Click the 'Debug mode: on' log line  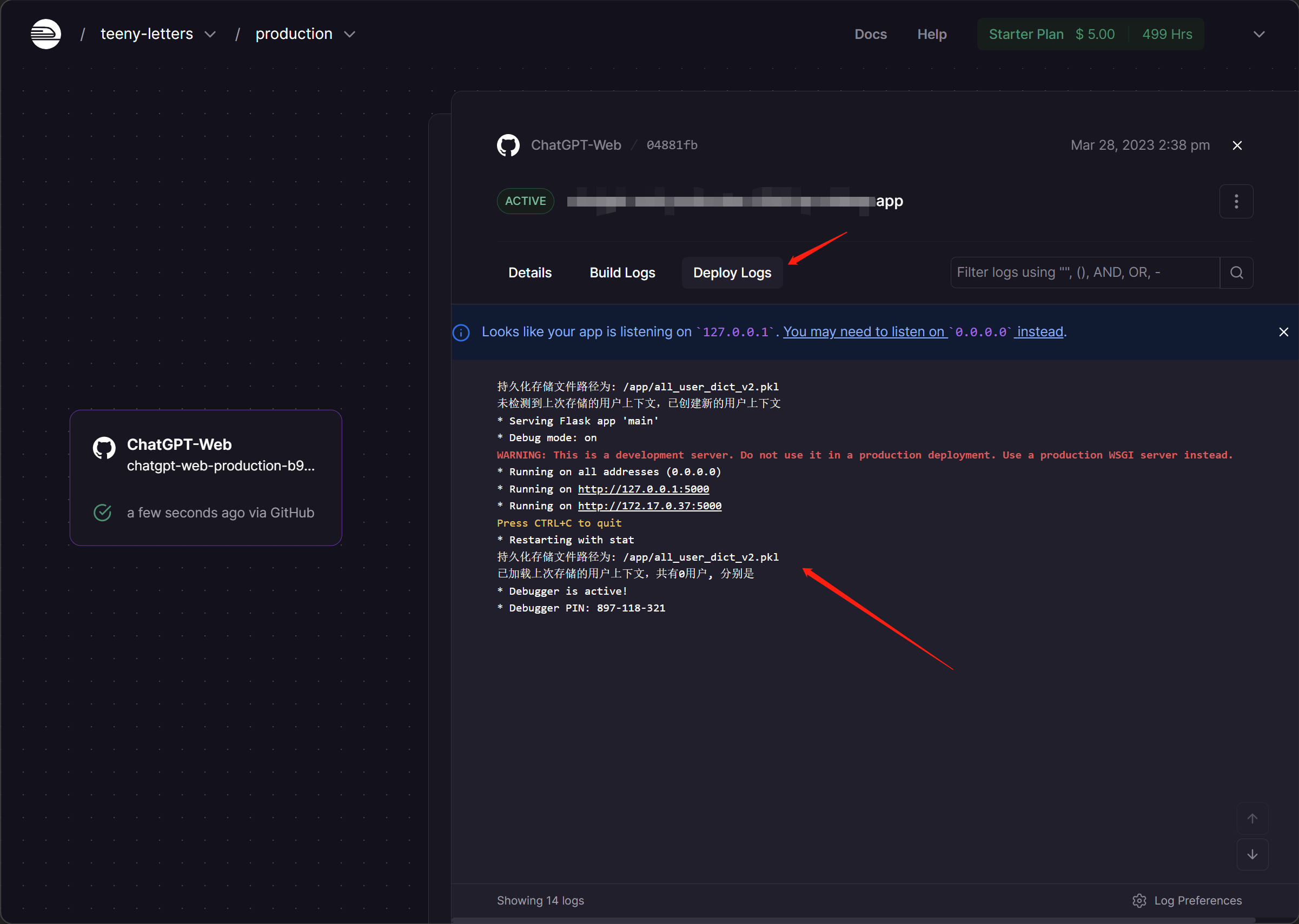[x=547, y=438]
